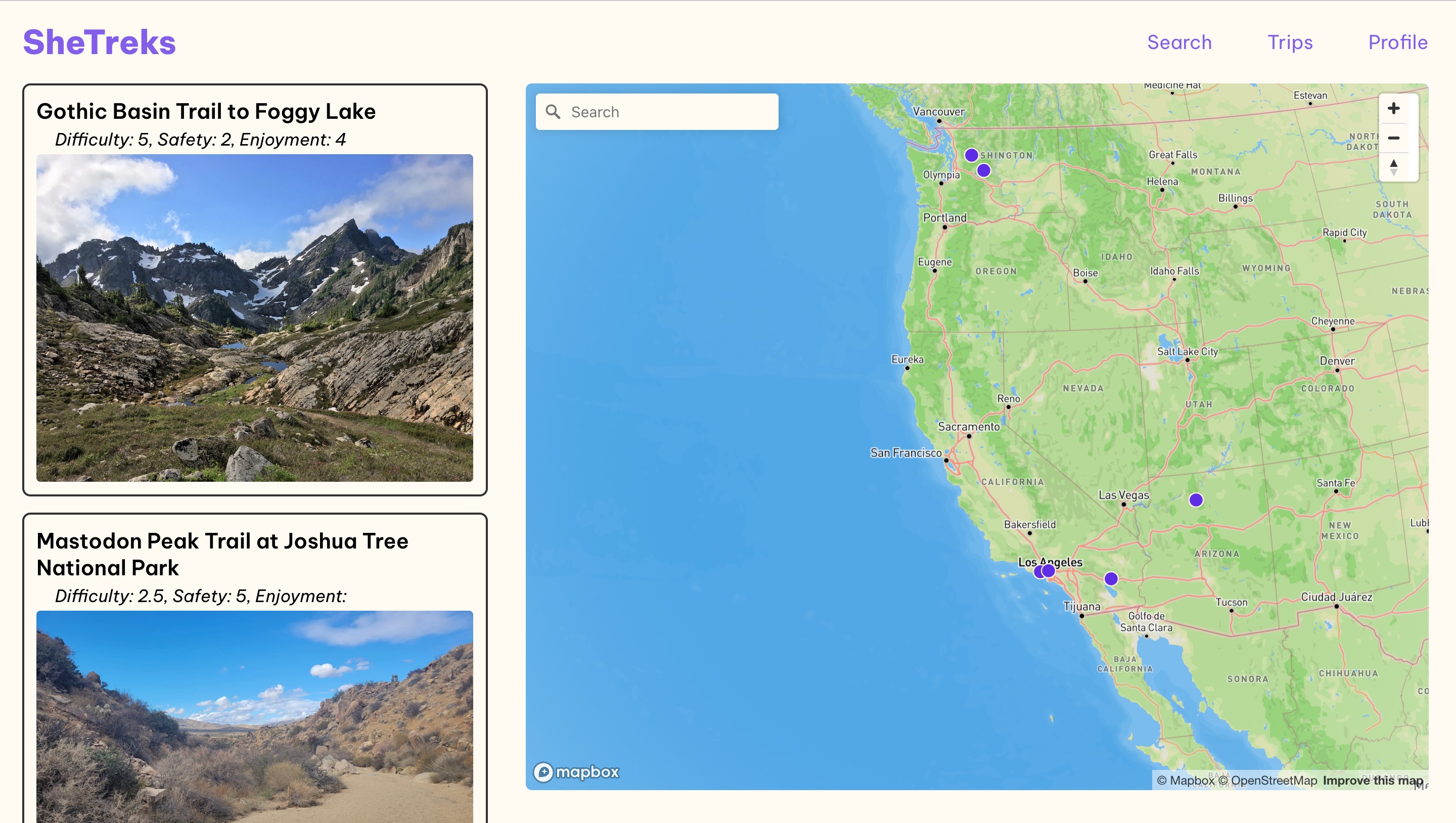The height and width of the screenshot is (823, 1456).
Task: Zoom in the map with plus button
Action: point(1393,109)
